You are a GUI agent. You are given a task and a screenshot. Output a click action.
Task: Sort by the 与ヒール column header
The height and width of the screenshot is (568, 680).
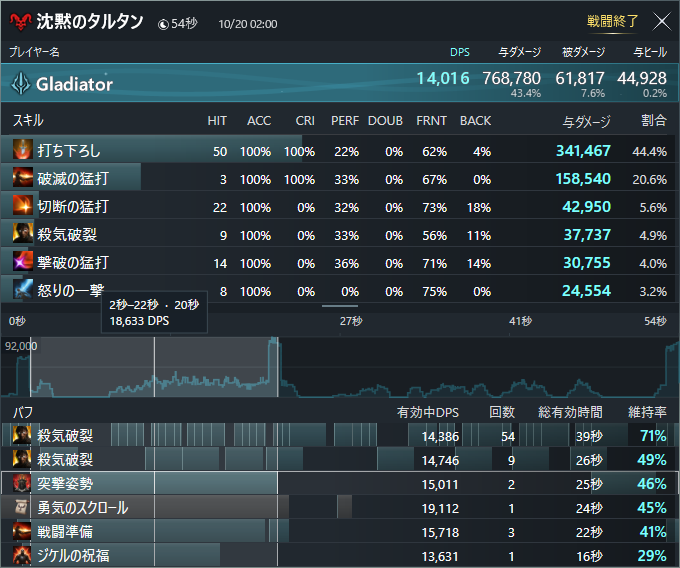click(650, 52)
